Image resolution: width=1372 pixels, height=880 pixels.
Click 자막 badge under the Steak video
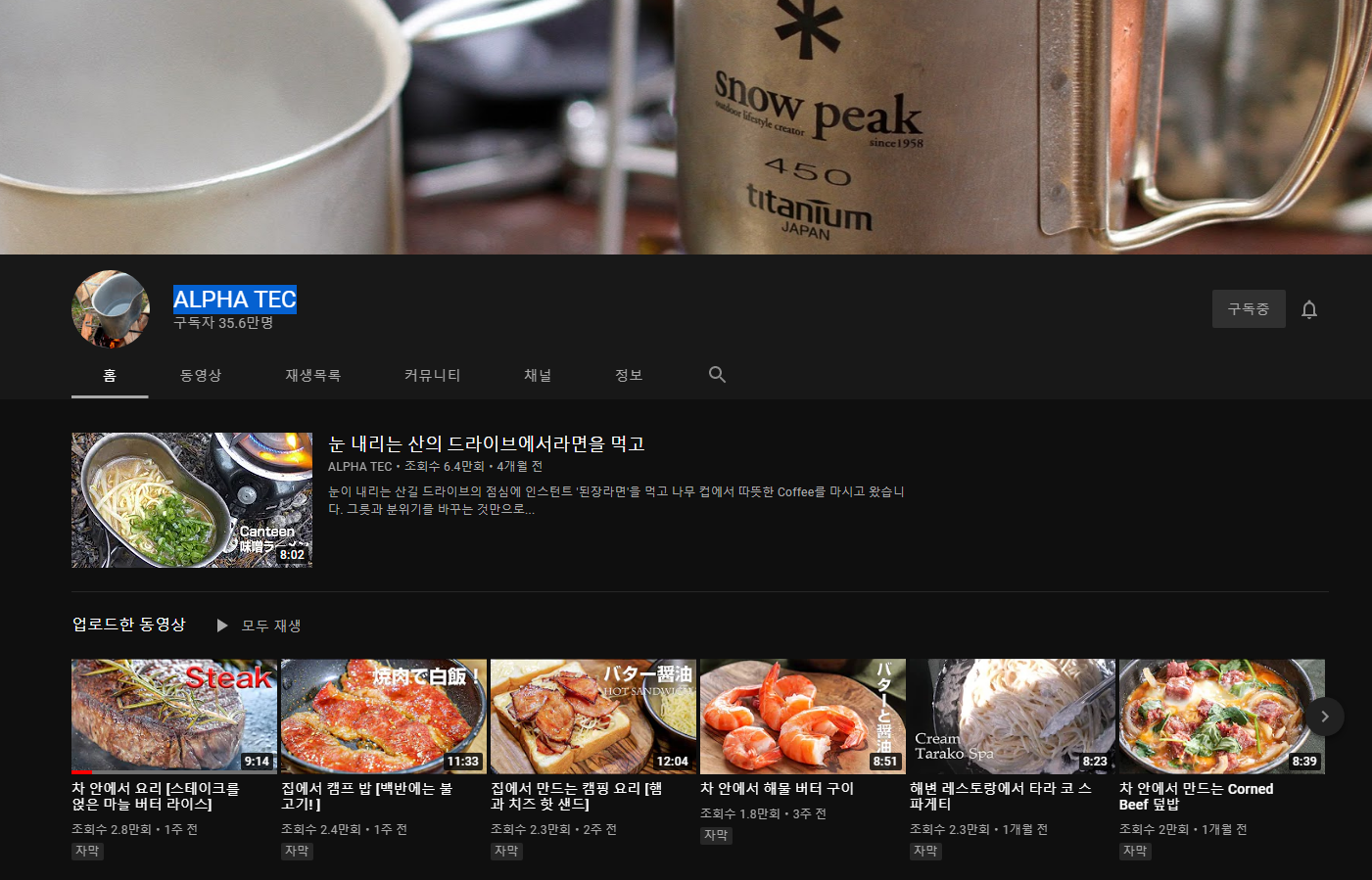click(x=87, y=852)
